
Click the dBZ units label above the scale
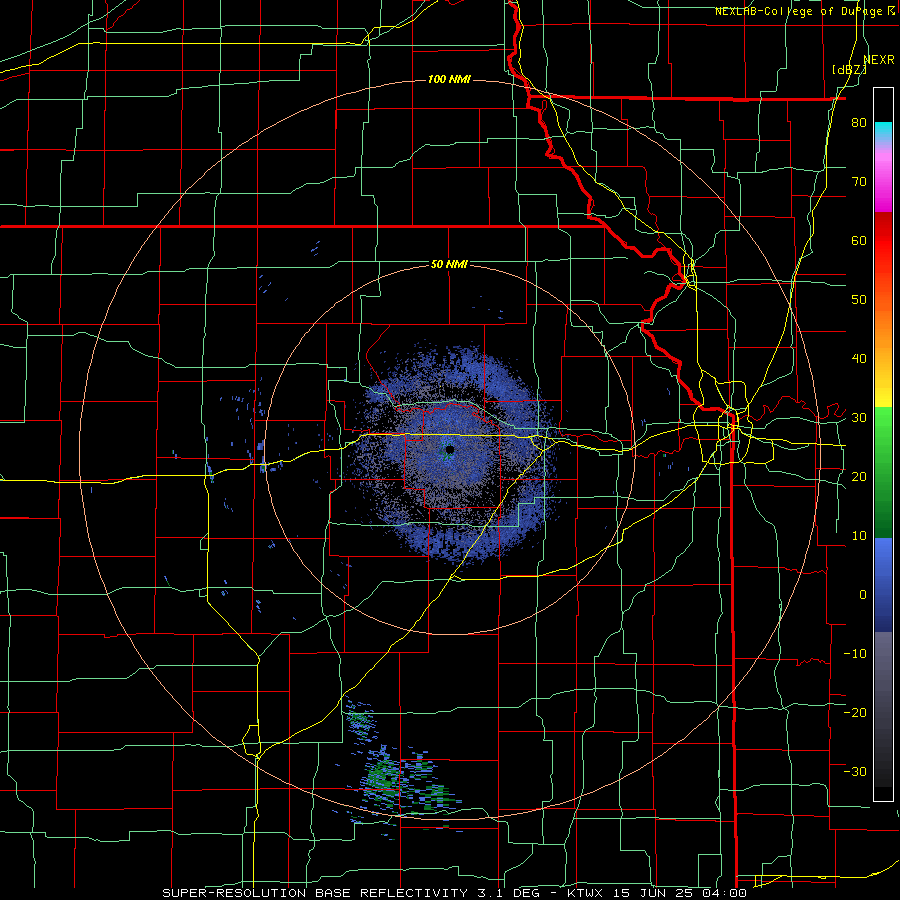point(849,70)
